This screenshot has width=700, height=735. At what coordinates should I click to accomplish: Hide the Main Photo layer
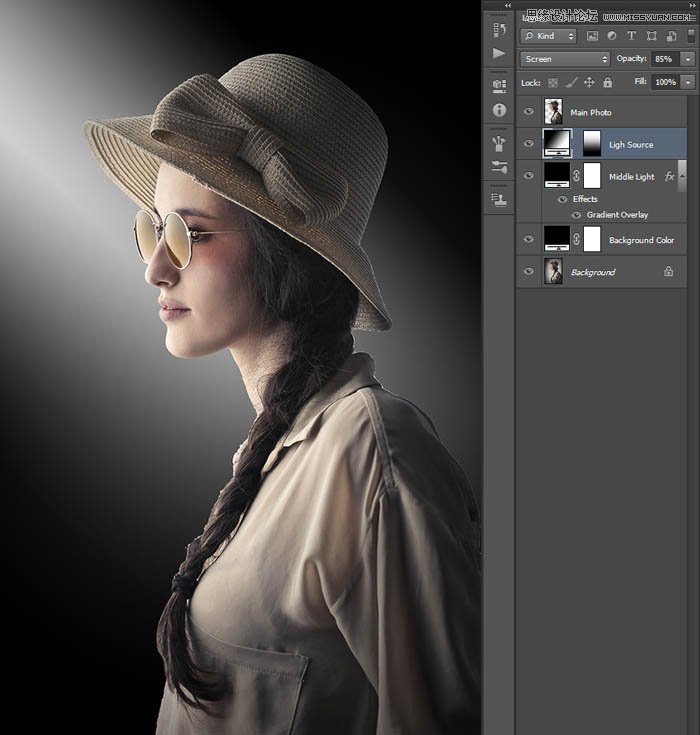[529, 112]
